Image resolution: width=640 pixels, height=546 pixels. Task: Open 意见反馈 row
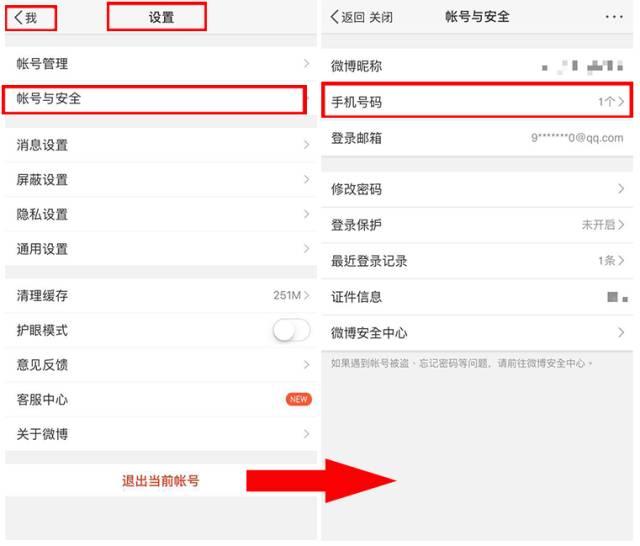161,365
